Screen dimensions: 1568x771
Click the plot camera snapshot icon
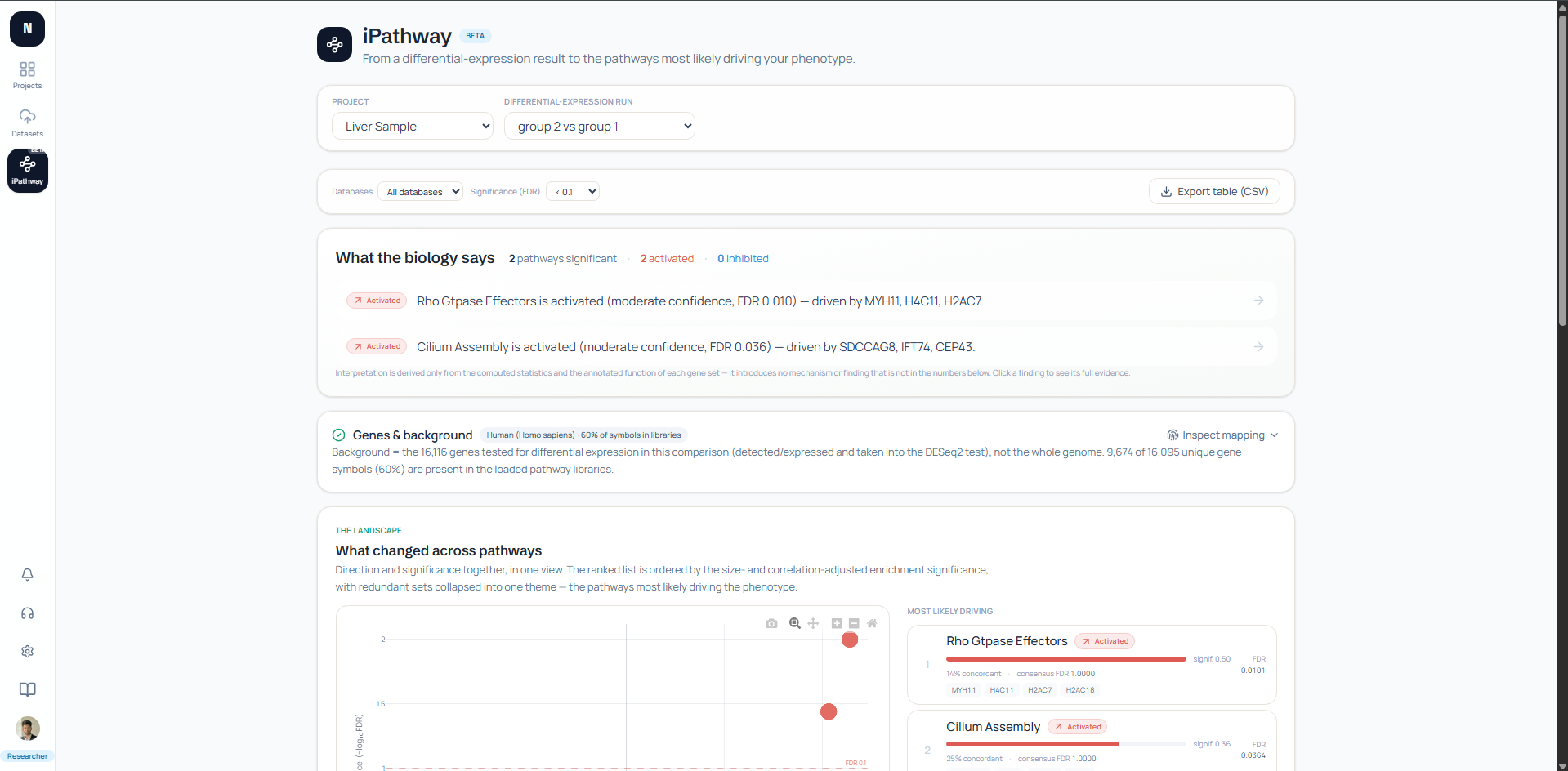coord(771,623)
